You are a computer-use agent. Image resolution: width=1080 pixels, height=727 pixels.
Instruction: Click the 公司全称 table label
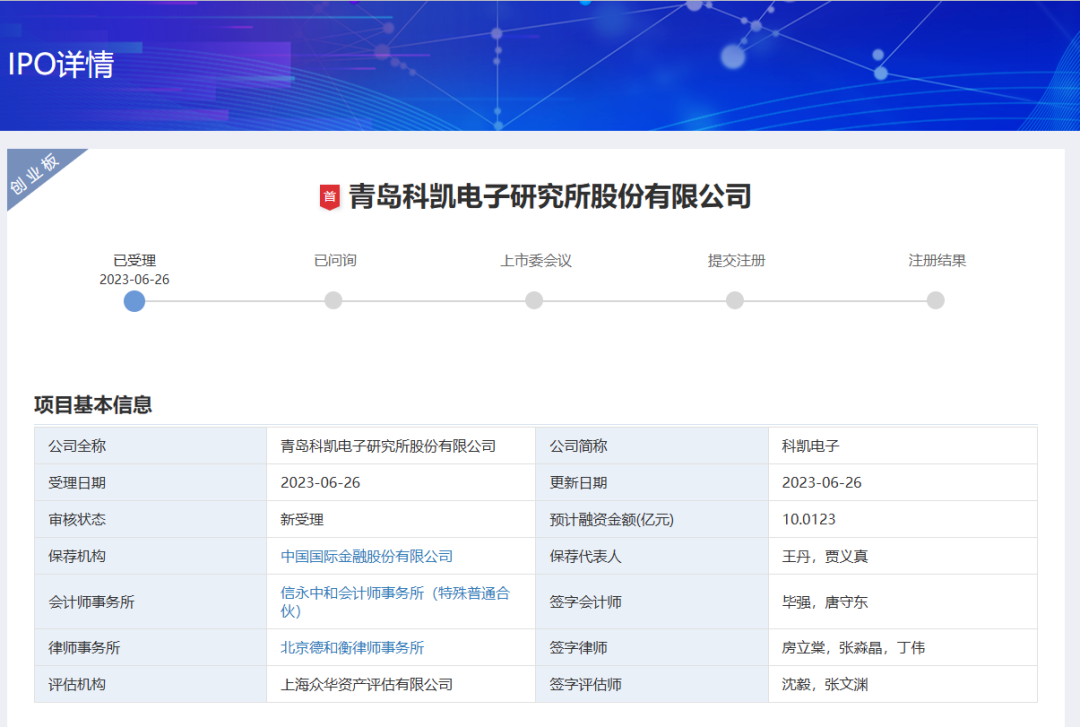77,446
